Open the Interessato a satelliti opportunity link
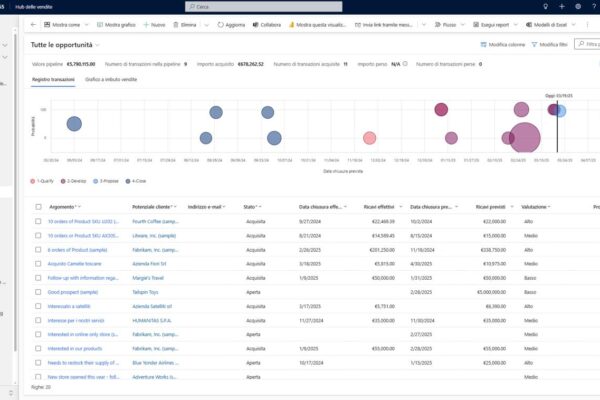This screenshot has width=600, height=400. tap(69, 306)
